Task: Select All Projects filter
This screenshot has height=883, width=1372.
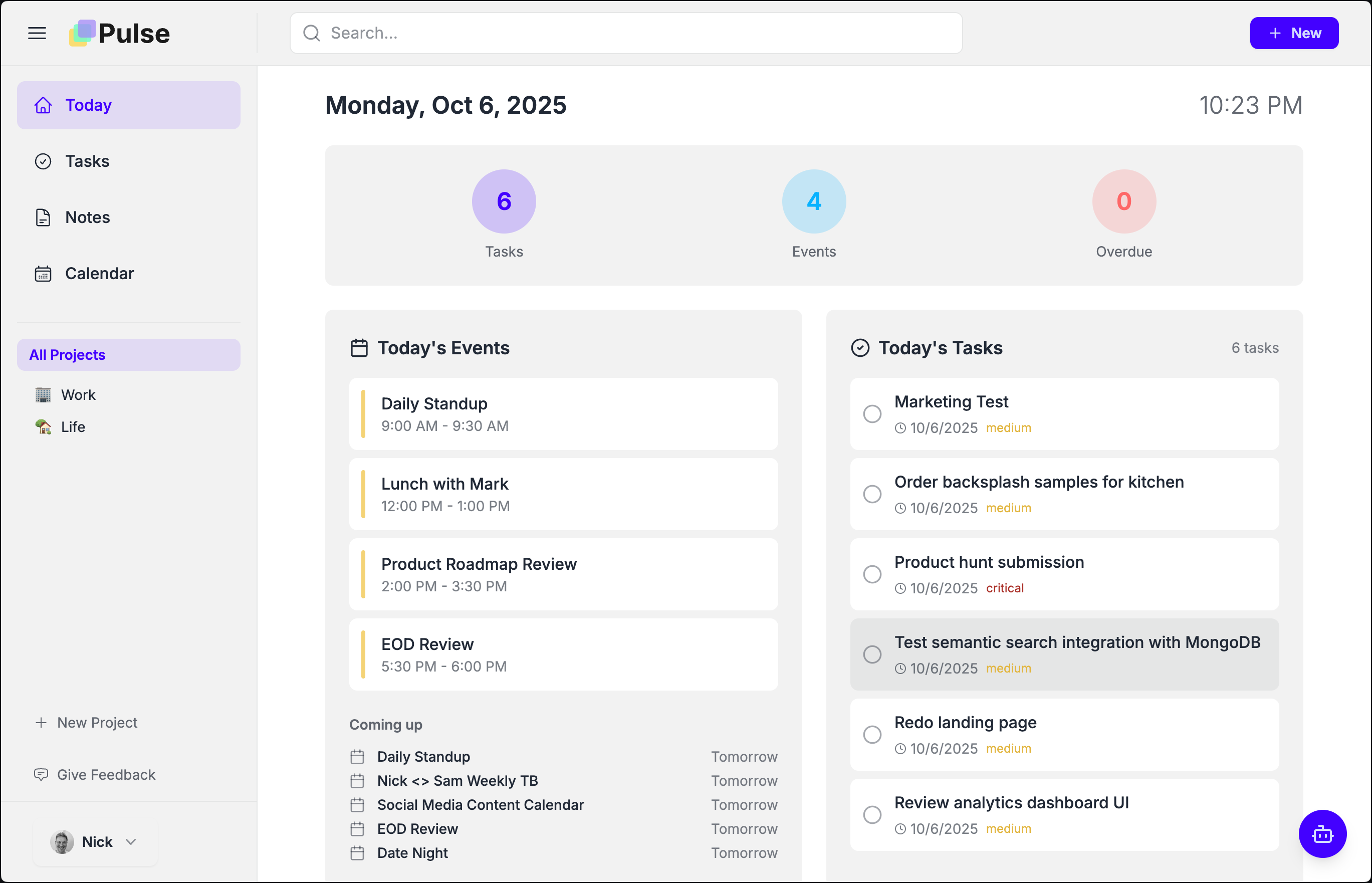Action: tap(128, 355)
